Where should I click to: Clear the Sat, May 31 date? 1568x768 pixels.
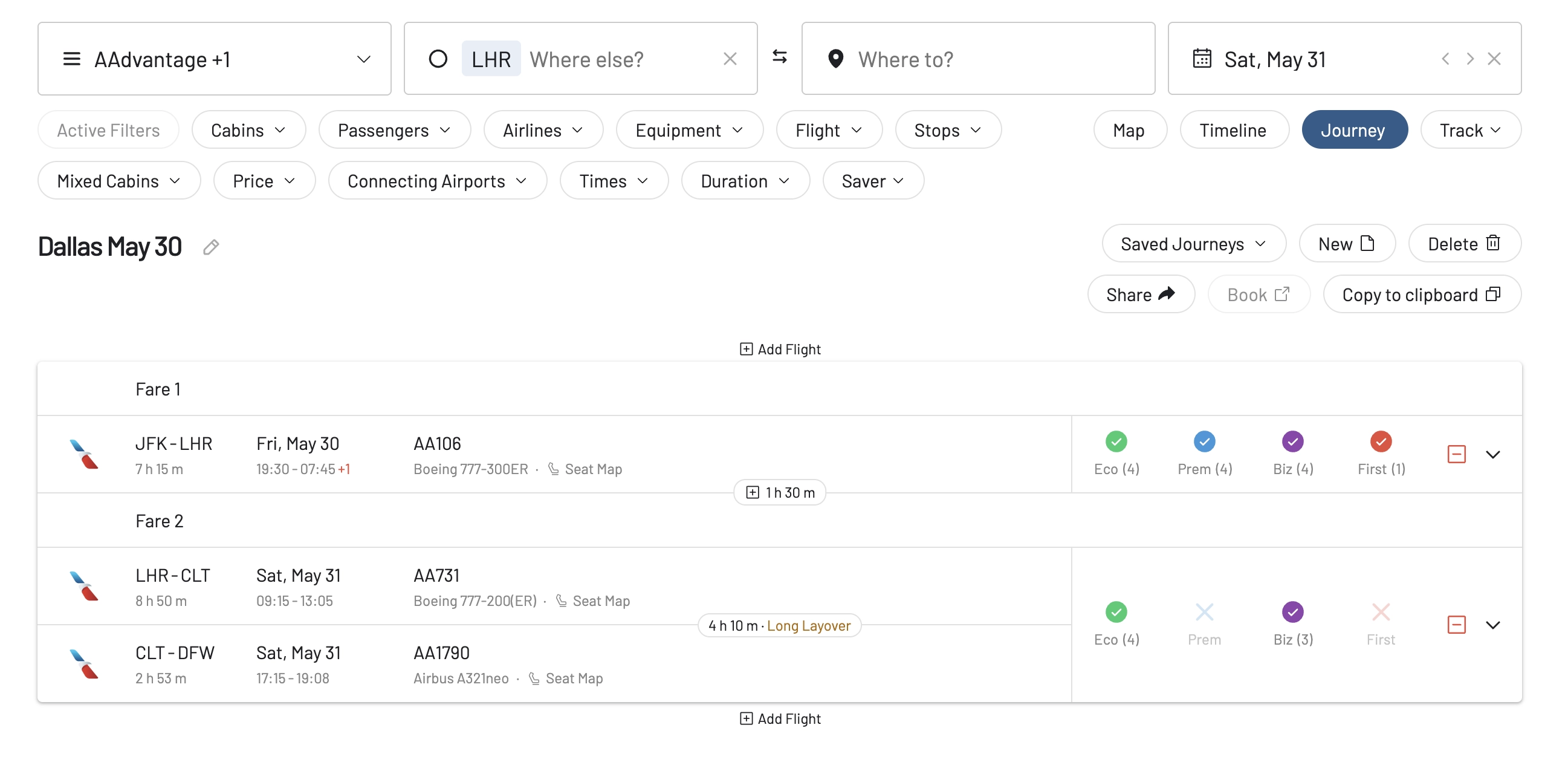(x=1494, y=59)
